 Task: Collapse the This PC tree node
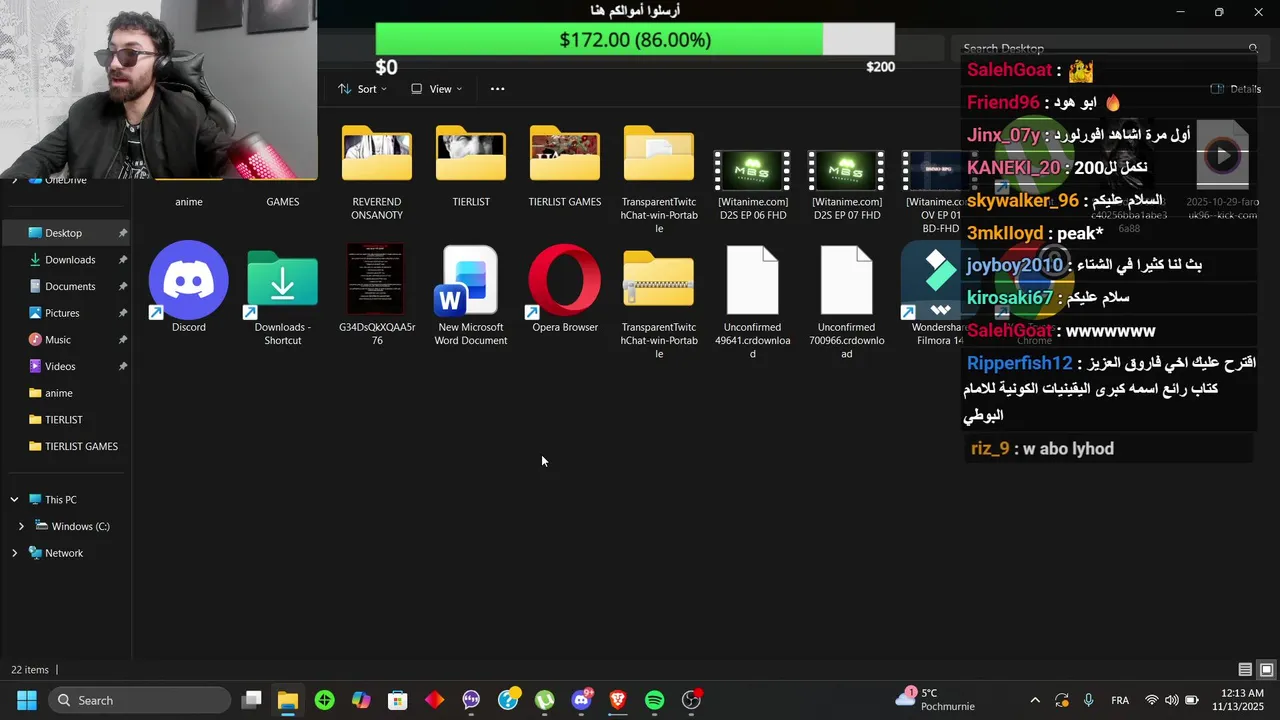pos(14,499)
